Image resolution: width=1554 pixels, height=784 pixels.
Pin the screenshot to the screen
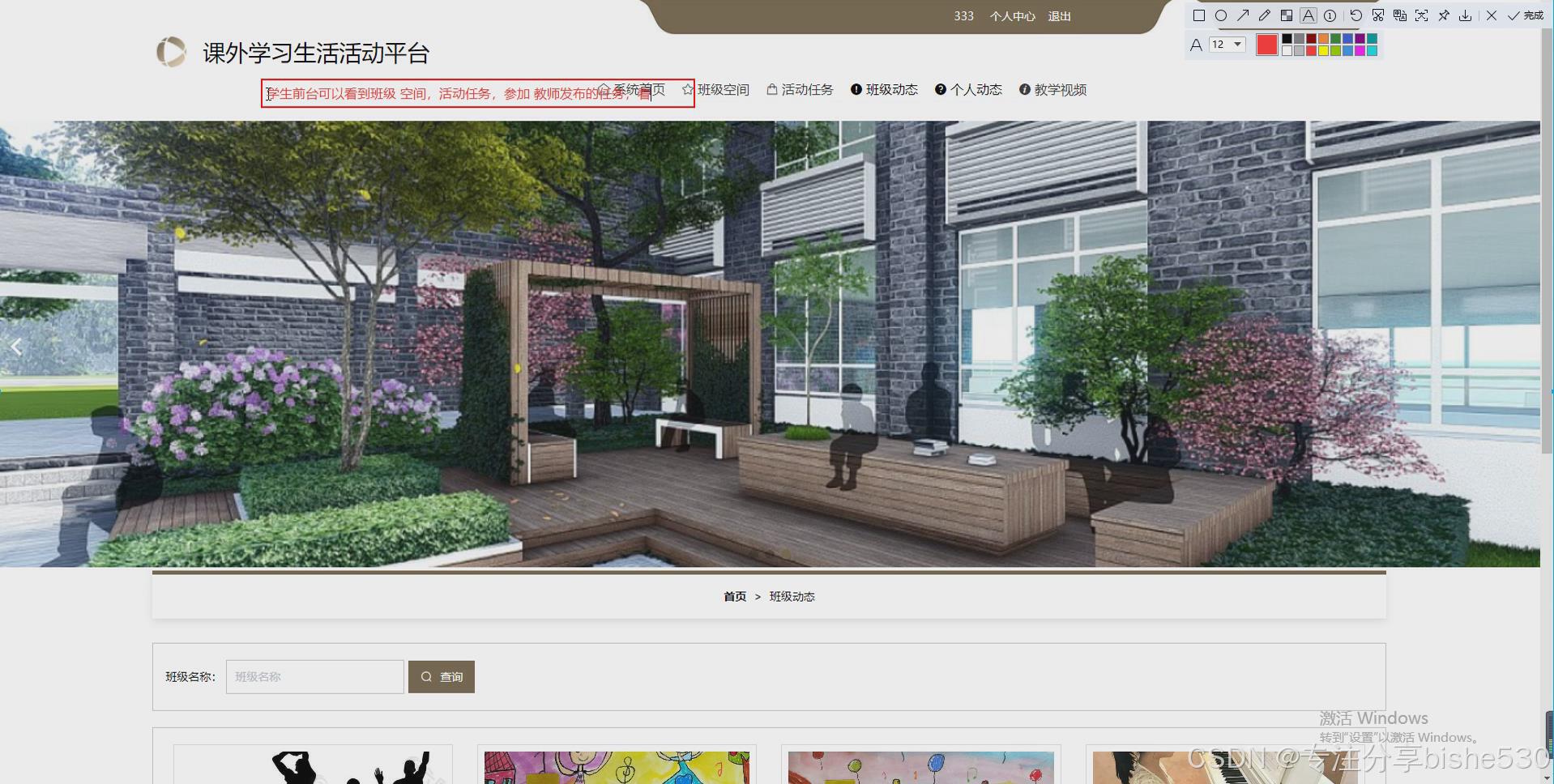point(1444,15)
